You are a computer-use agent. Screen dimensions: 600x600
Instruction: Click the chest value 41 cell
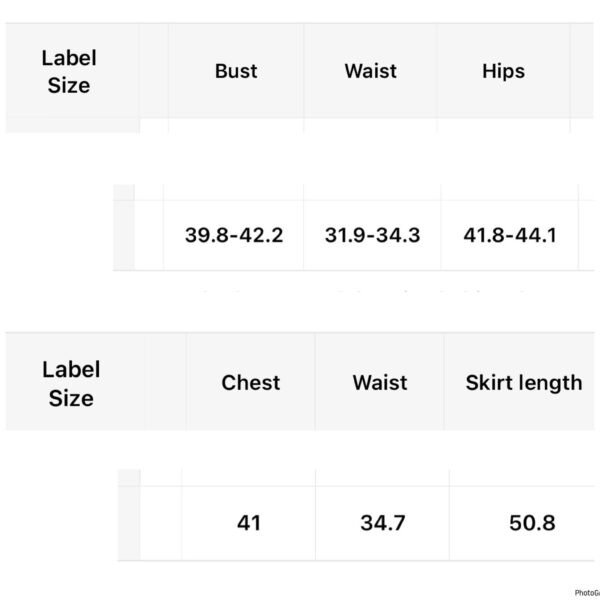point(249,523)
